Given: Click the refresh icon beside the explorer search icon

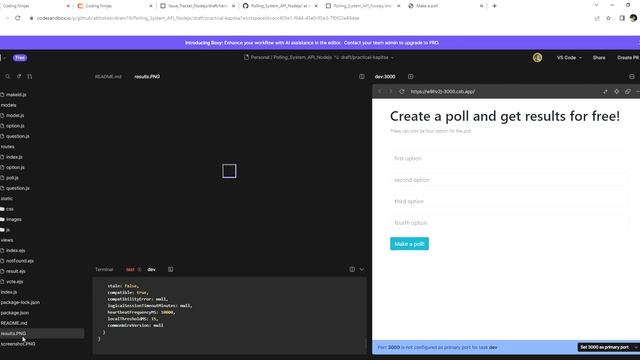Looking at the screenshot, I should (19, 76).
